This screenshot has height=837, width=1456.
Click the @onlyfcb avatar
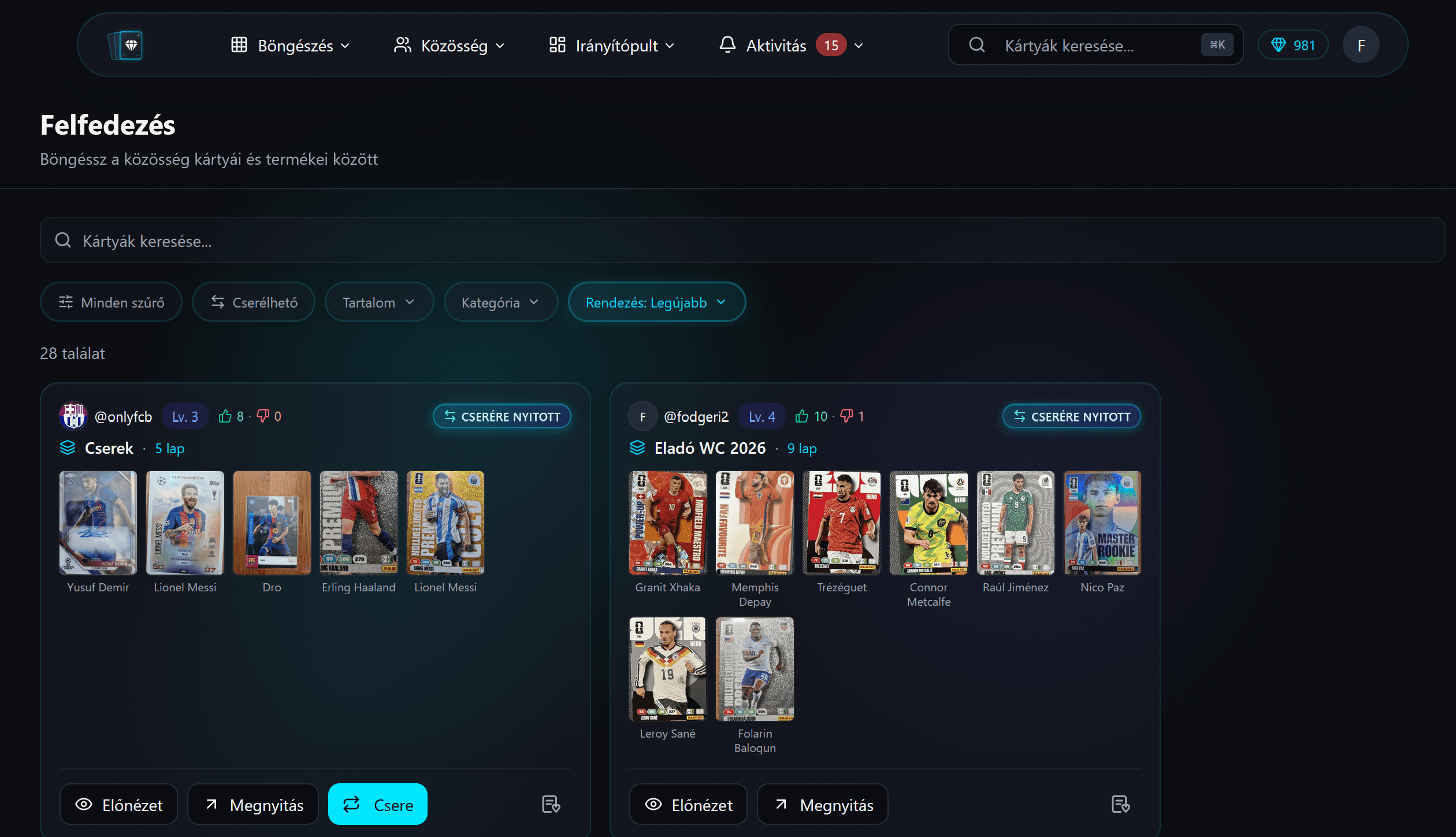(73, 416)
